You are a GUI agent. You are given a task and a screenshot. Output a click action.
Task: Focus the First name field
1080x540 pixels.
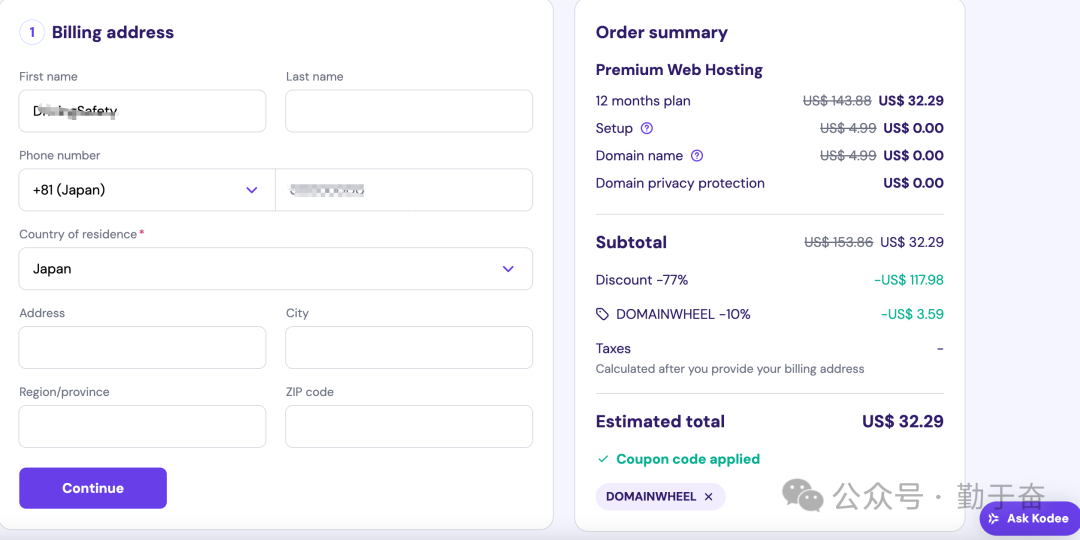pos(142,111)
